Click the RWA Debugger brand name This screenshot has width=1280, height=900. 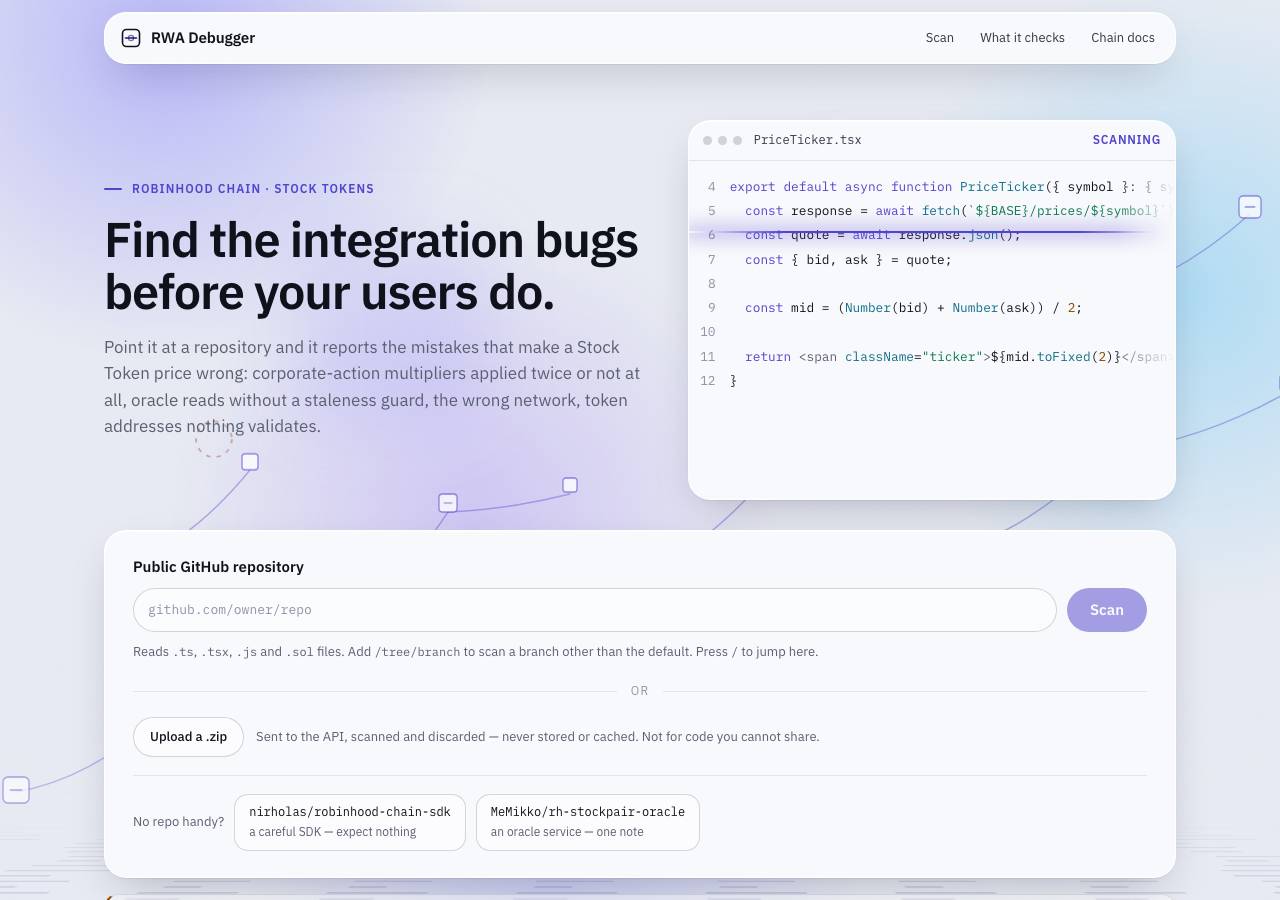tap(203, 38)
